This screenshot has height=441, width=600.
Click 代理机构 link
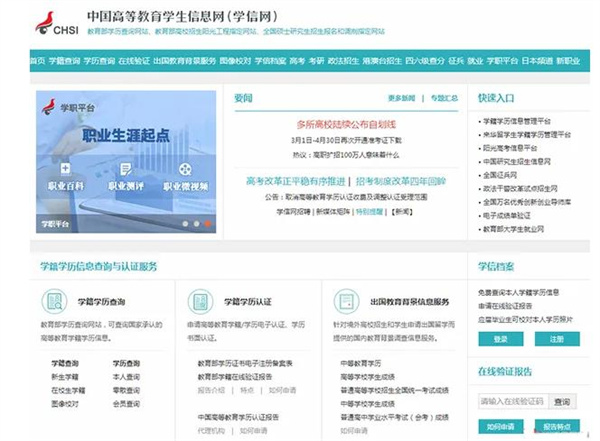click(x=211, y=431)
